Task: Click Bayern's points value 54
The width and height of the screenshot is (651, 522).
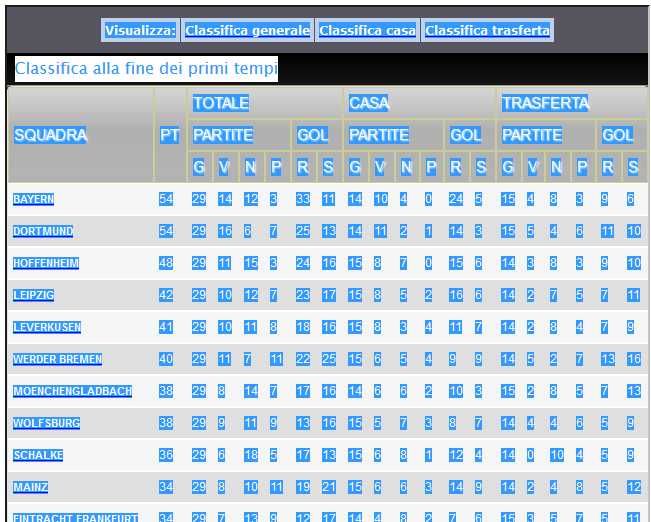Action: tap(166, 199)
